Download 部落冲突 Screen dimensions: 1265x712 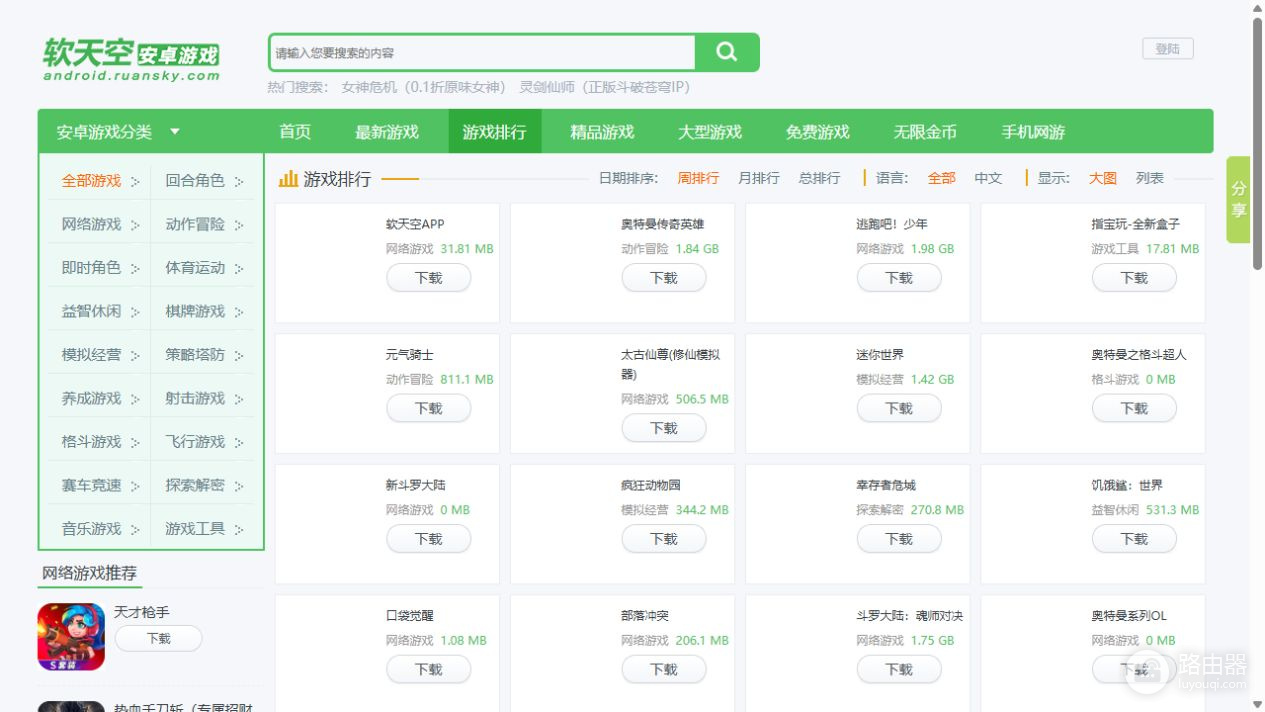(664, 669)
